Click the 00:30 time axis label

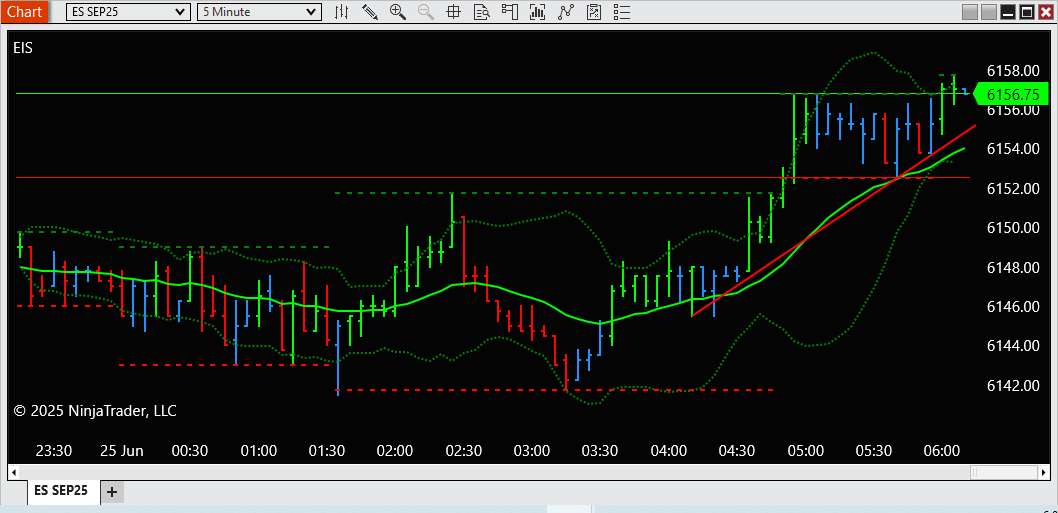coord(190,450)
